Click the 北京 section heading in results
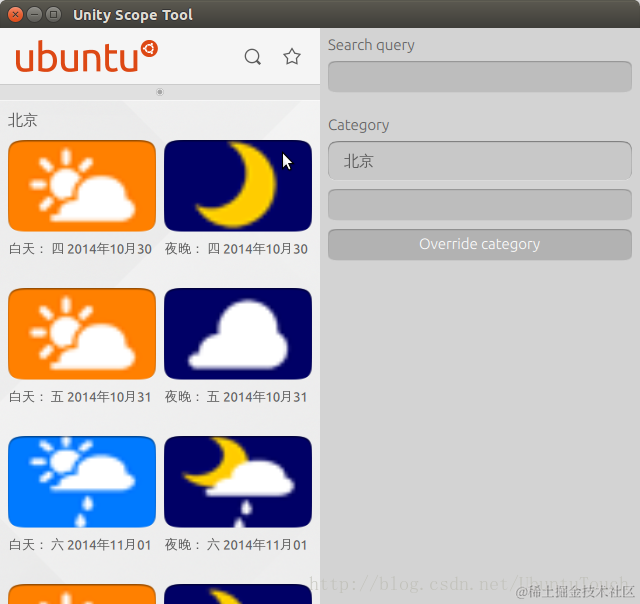This screenshot has width=640, height=604. click(x=23, y=120)
